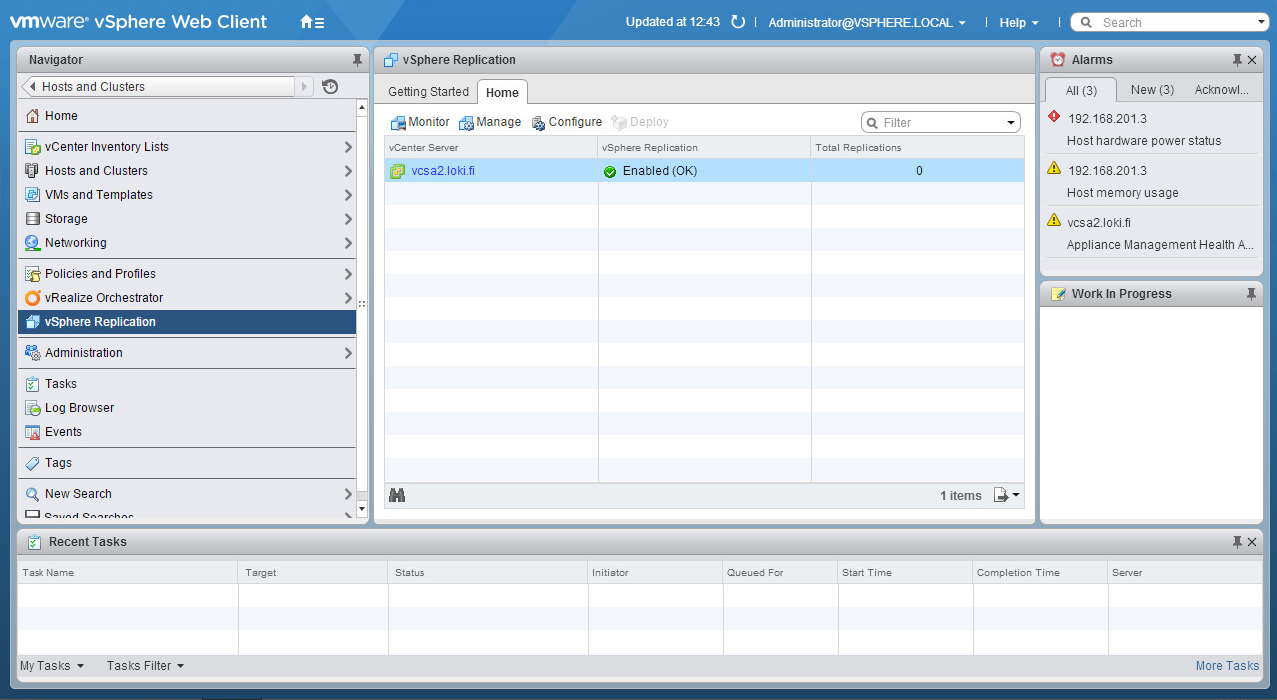Sort Recent Tasks by Start Time header

(x=905, y=573)
